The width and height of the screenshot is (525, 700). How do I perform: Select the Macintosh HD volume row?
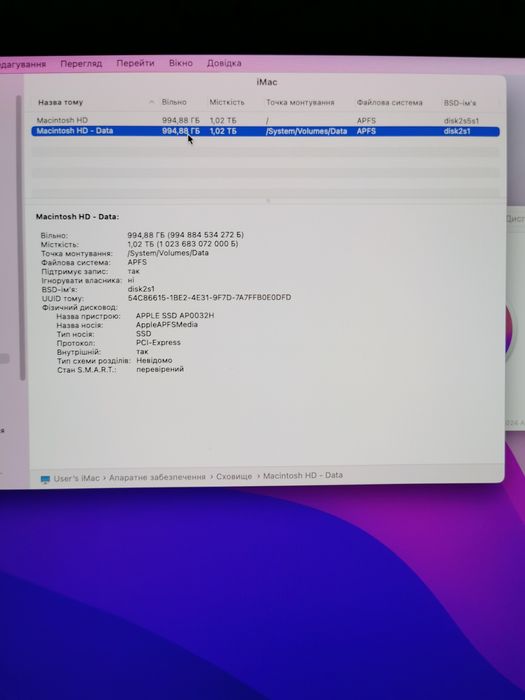point(265,121)
